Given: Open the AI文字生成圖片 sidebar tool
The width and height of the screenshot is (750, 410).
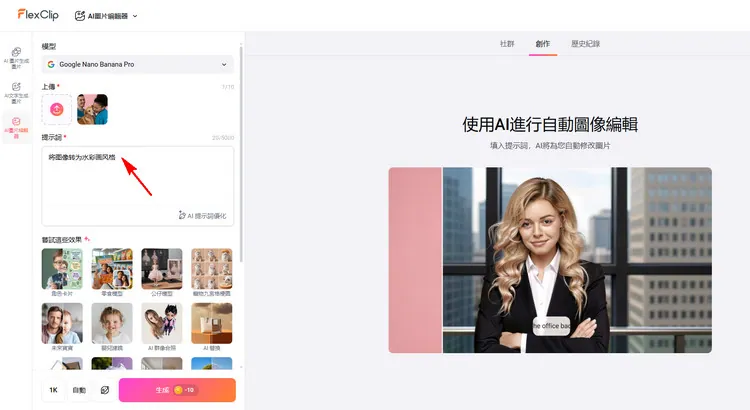Looking at the screenshot, I should click(16, 92).
